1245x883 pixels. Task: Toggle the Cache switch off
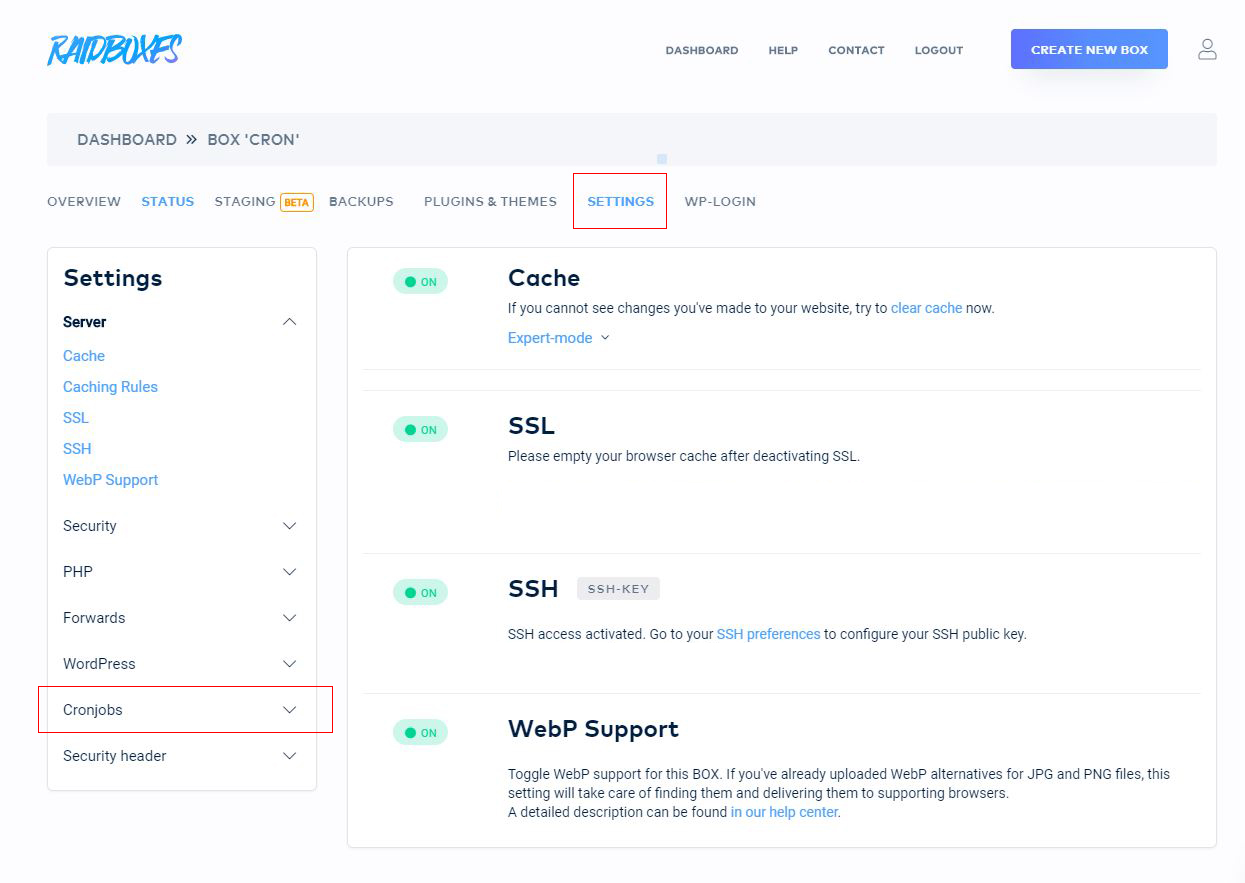coord(420,282)
